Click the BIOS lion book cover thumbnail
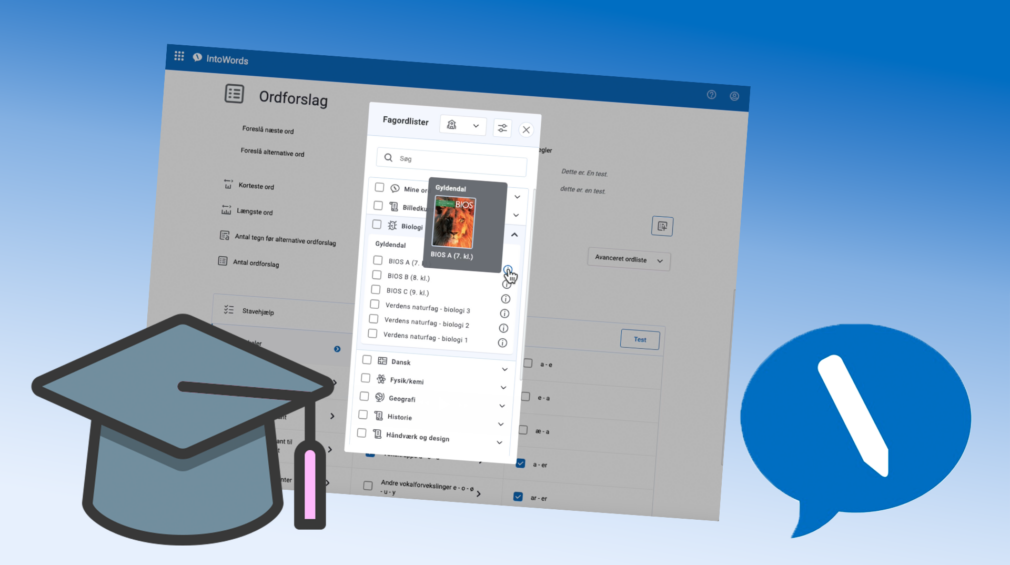 coord(453,222)
